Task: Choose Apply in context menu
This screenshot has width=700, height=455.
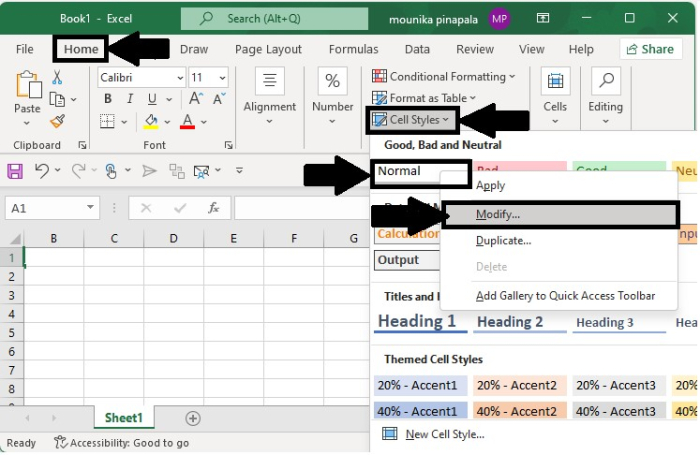Action: click(x=560, y=185)
